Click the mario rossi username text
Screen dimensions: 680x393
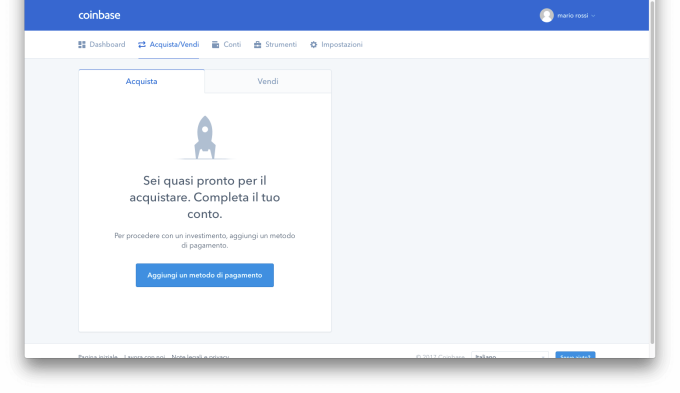(572, 16)
